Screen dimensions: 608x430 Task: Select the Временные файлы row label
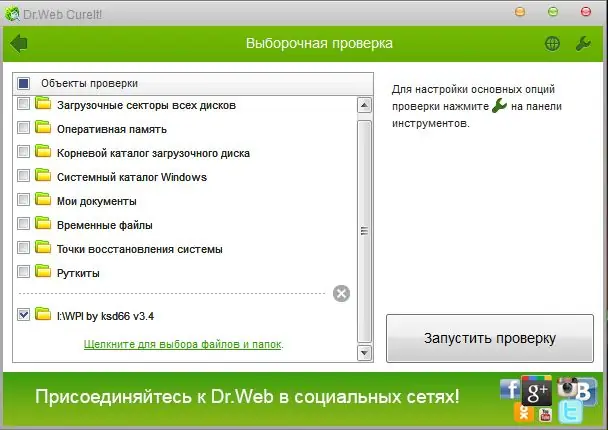[105, 225]
